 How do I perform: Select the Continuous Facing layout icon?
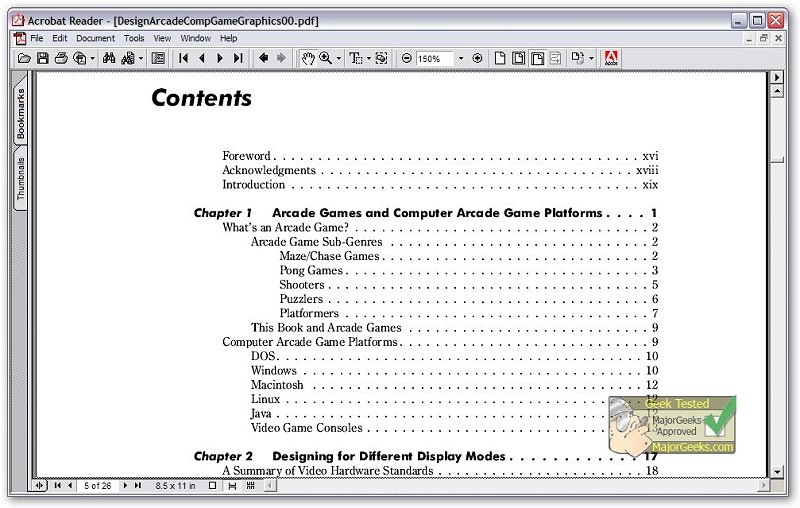(251, 486)
